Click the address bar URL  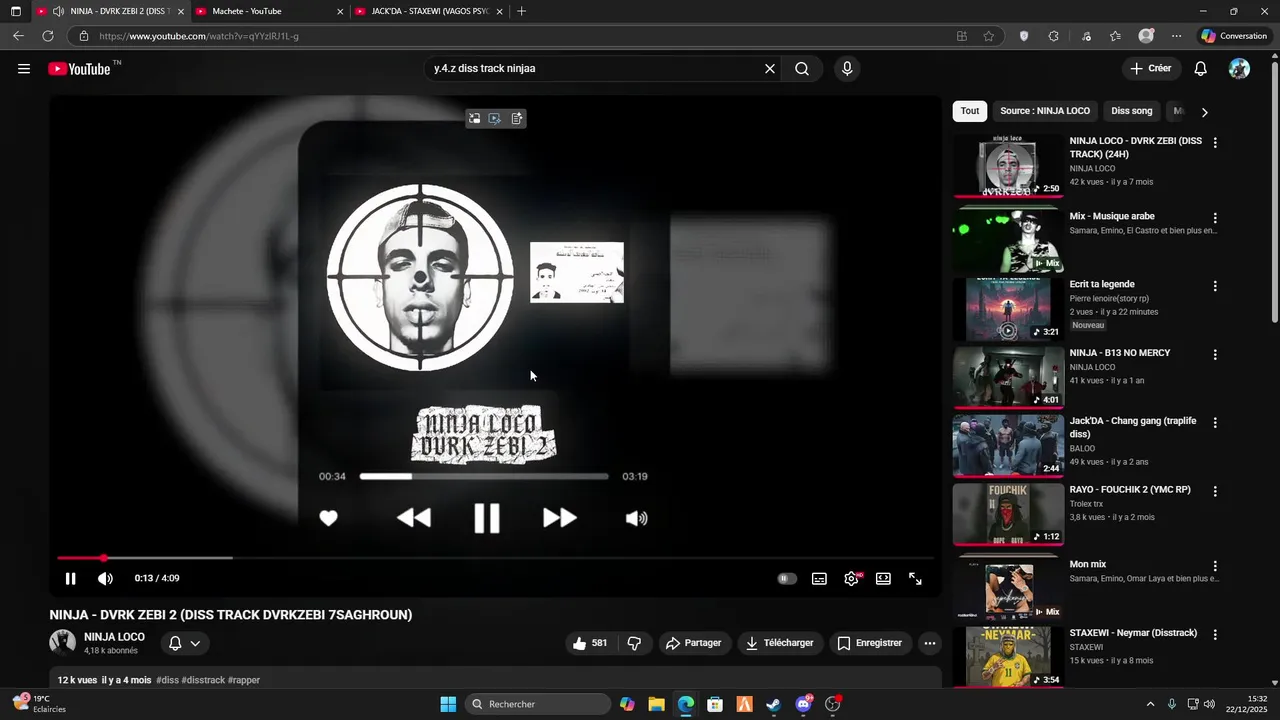(199, 36)
